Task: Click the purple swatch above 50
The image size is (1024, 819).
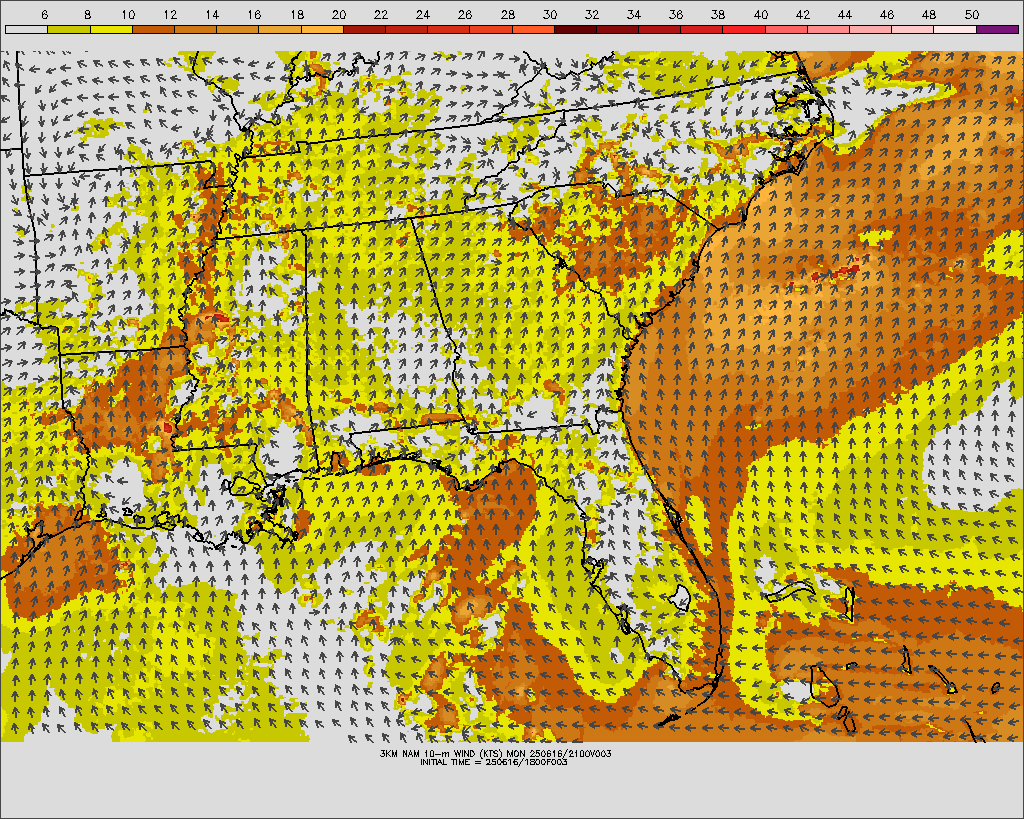Action: click(x=998, y=29)
